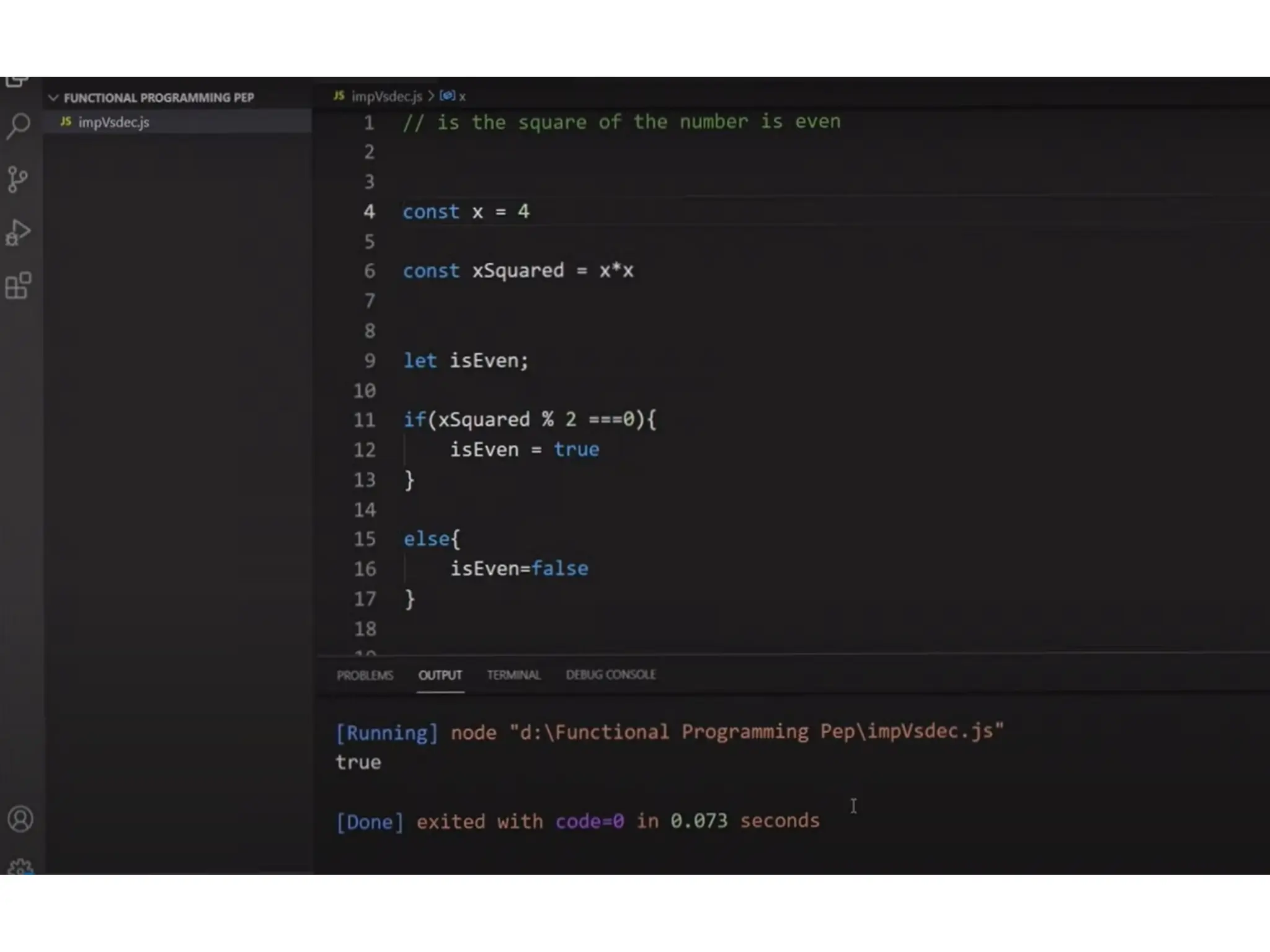Image resolution: width=1270 pixels, height=952 pixels.
Task: Click the isEven = true statement
Action: click(524, 449)
